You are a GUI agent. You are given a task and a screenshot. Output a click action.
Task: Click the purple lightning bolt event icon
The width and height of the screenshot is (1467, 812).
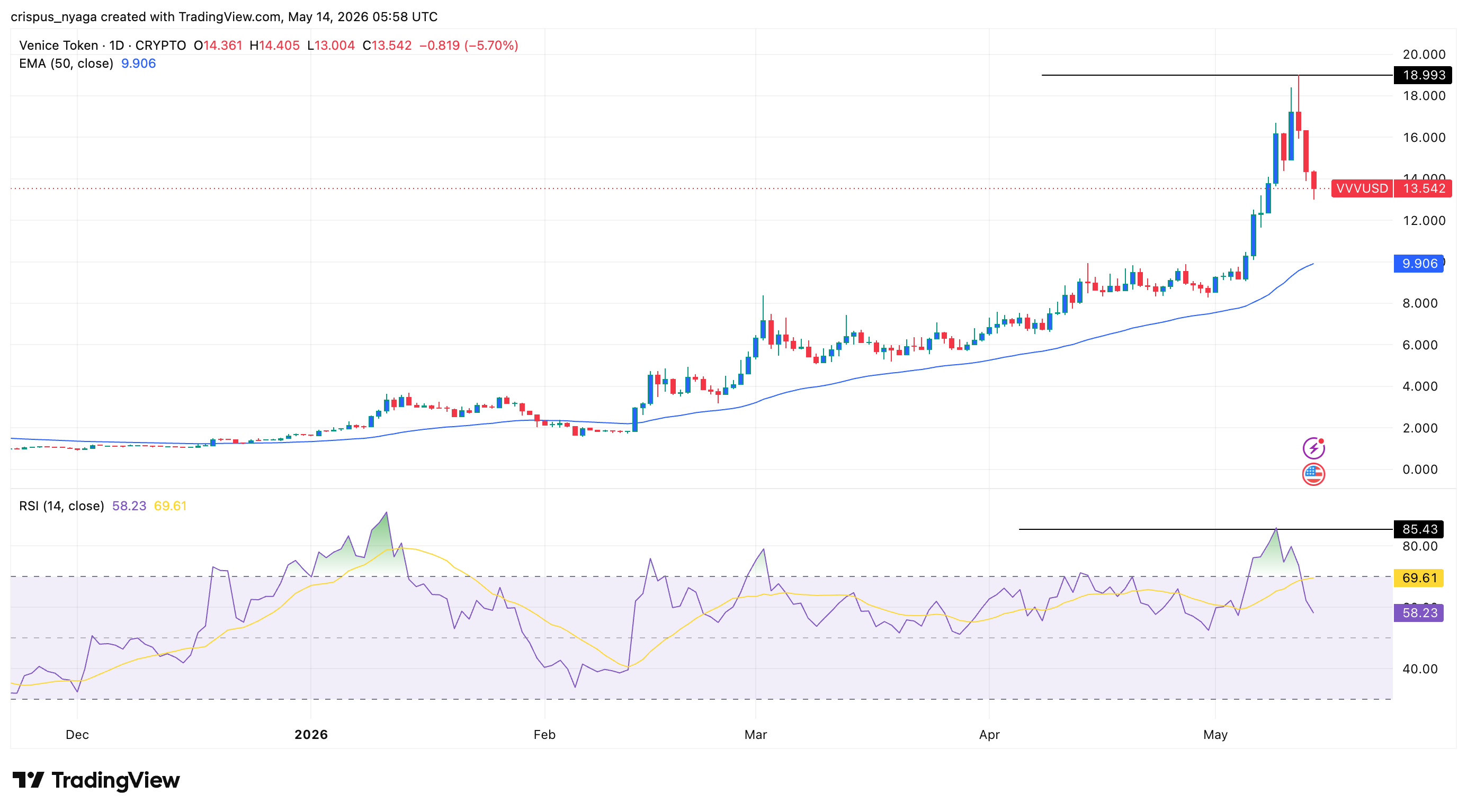(1313, 448)
